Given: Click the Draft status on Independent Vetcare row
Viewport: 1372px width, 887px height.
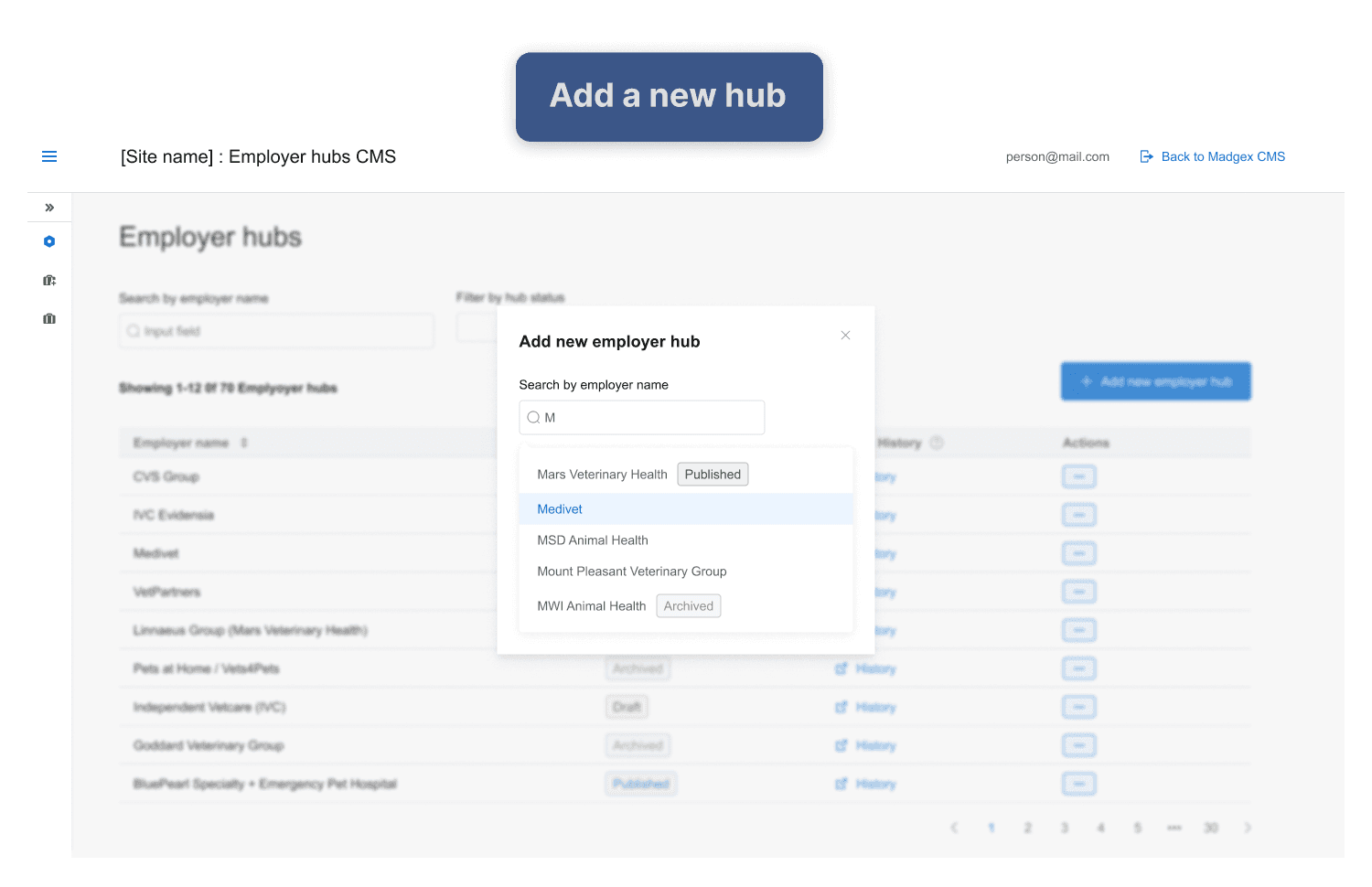Looking at the screenshot, I should point(627,707).
